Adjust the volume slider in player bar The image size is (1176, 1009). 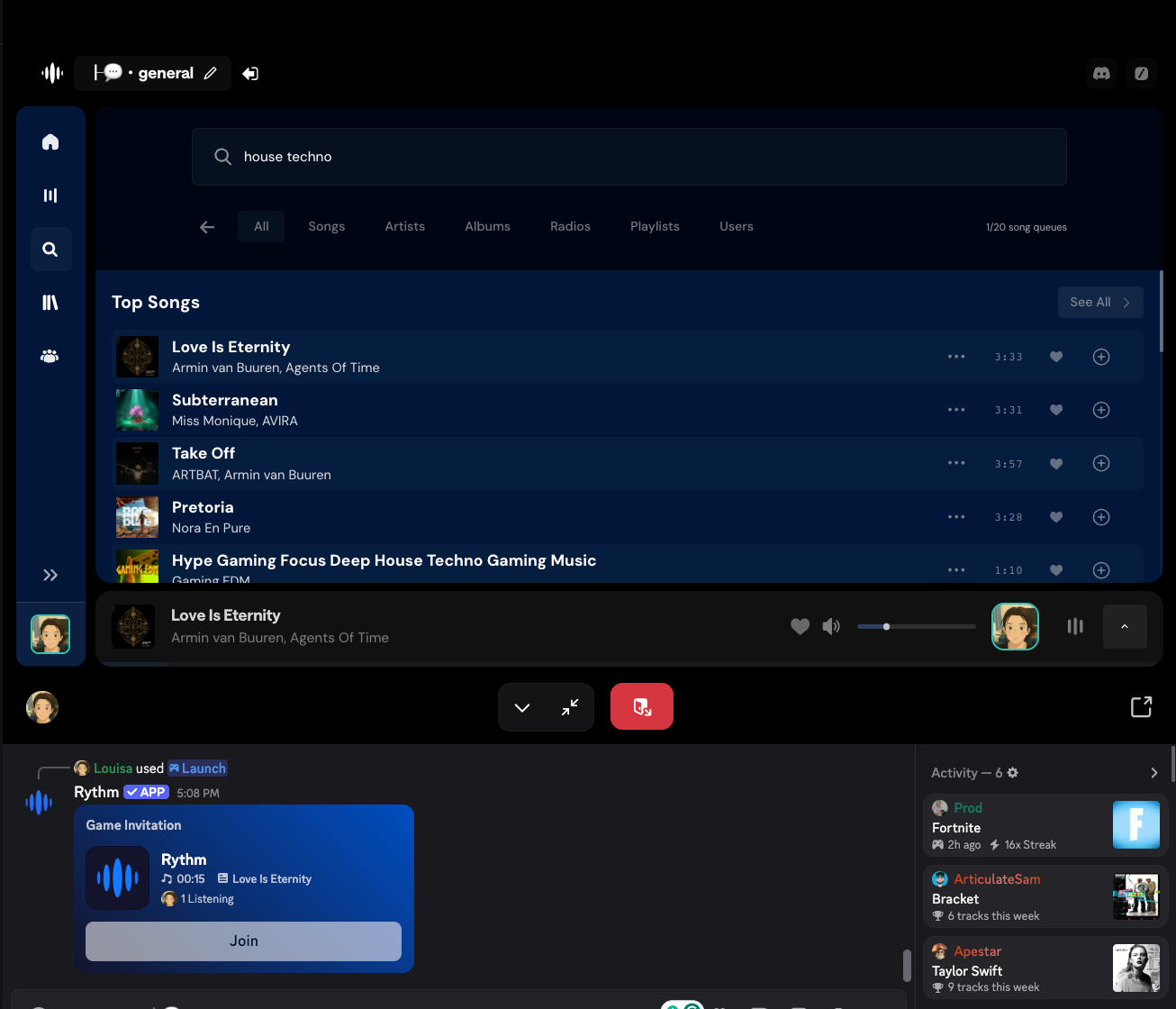916,626
